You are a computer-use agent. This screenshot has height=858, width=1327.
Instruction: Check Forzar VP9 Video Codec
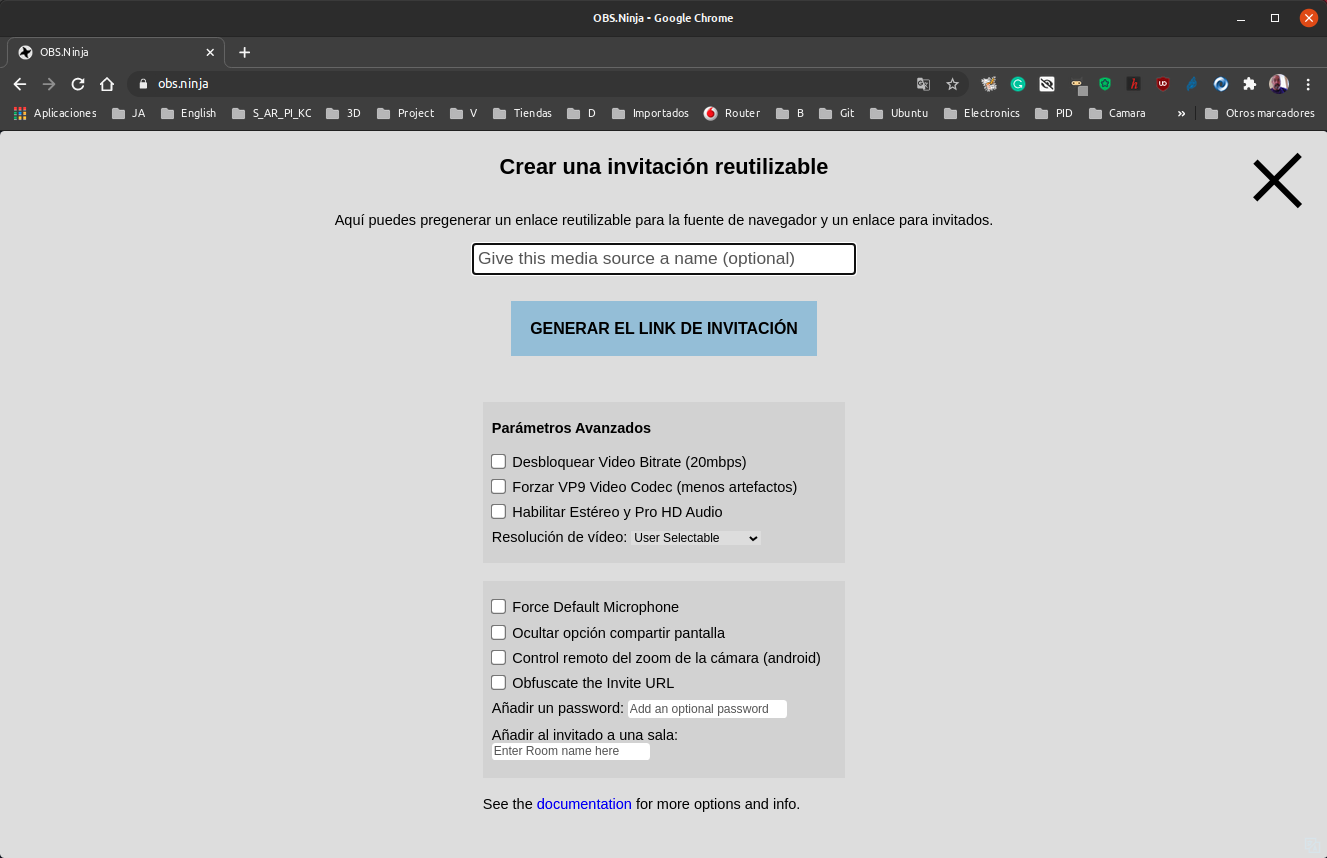tap(498, 486)
